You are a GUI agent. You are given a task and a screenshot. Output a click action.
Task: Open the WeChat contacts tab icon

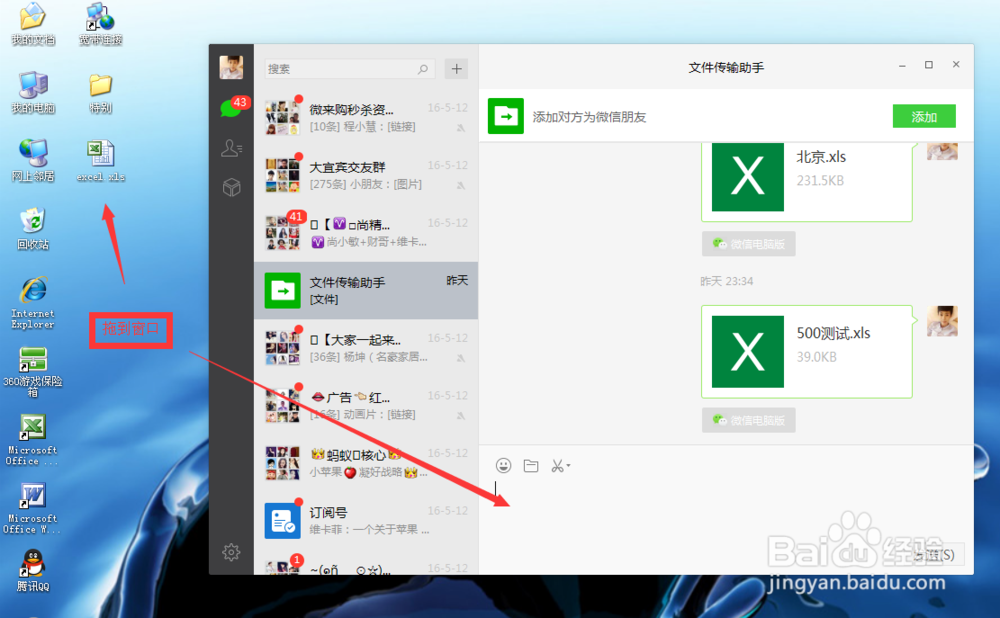[x=231, y=148]
